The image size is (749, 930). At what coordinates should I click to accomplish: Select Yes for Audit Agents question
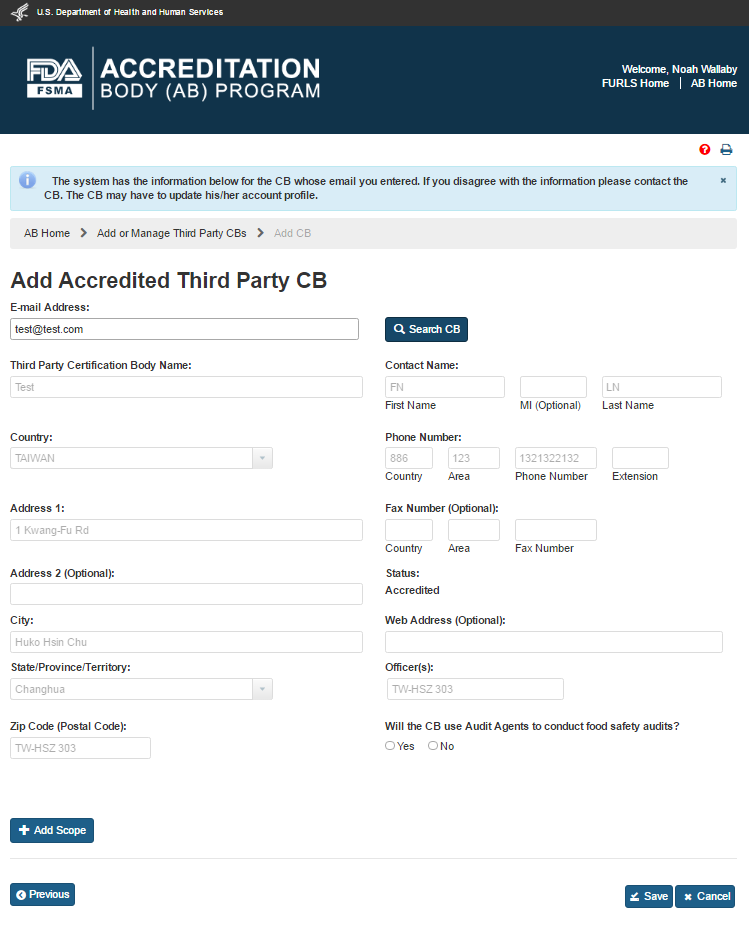coord(390,746)
